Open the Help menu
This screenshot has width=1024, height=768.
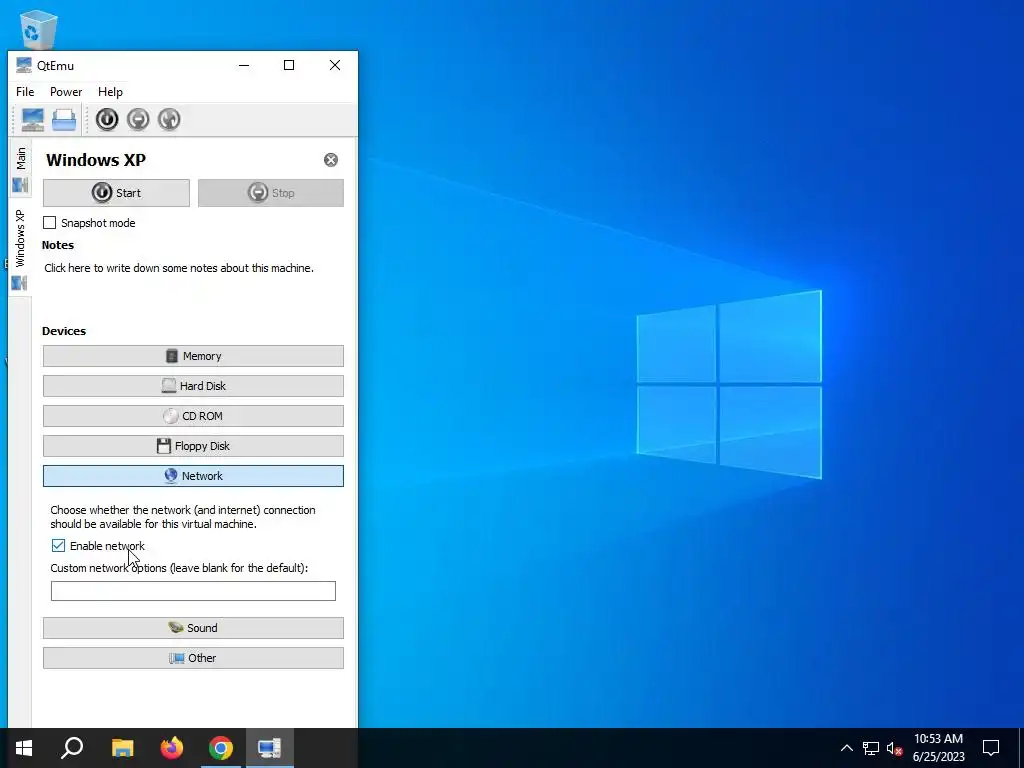(x=110, y=92)
